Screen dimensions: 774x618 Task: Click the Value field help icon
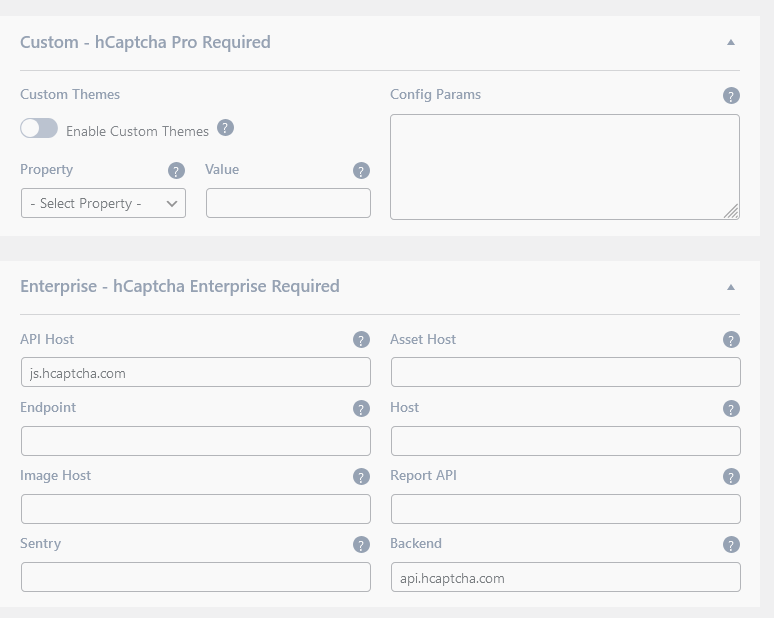(x=362, y=171)
